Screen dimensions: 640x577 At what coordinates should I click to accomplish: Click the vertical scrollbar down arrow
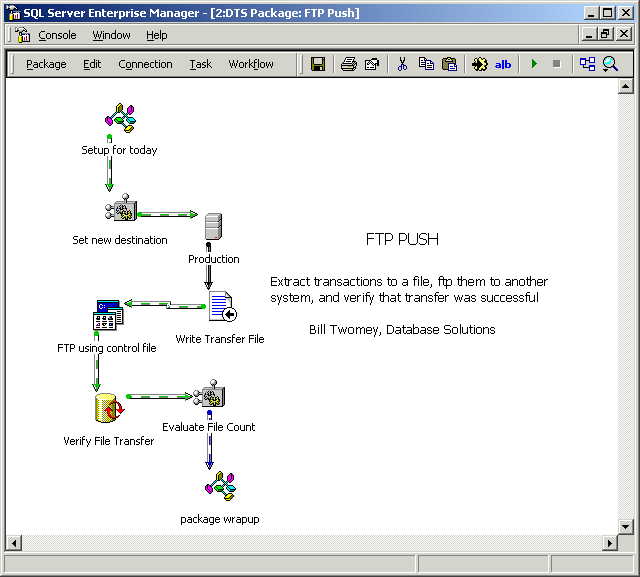click(625, 527)
